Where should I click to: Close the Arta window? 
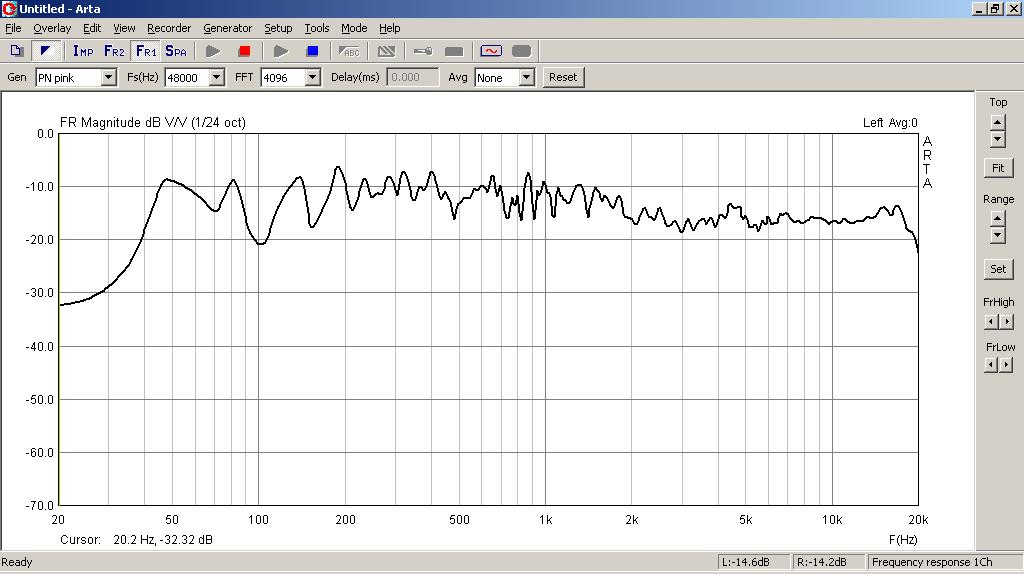tap(1012, 8)
